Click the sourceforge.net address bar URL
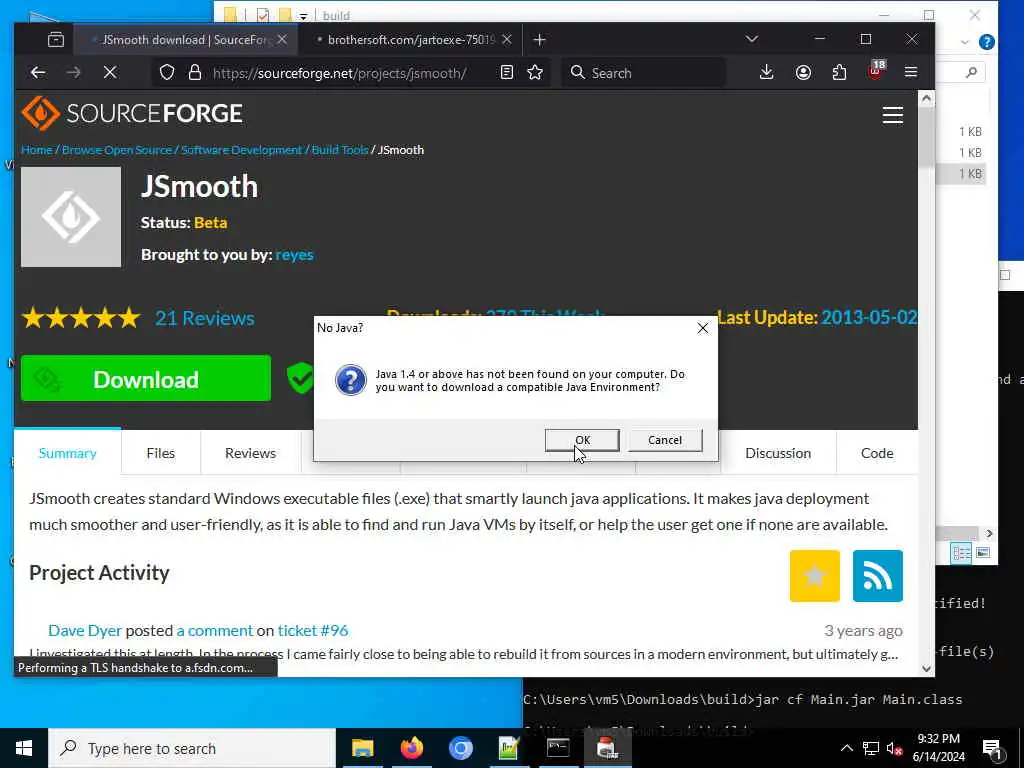The image size is (1024, 768). click(x=340, y=73)
